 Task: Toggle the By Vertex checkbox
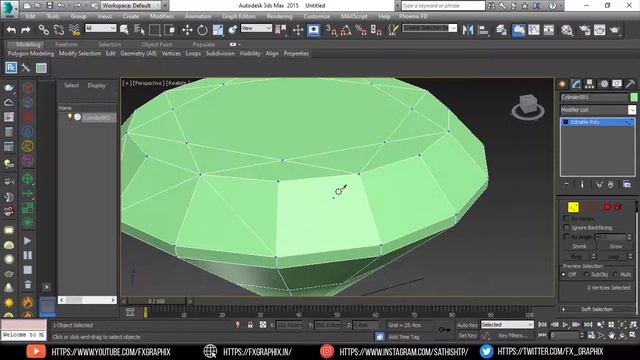566,218
